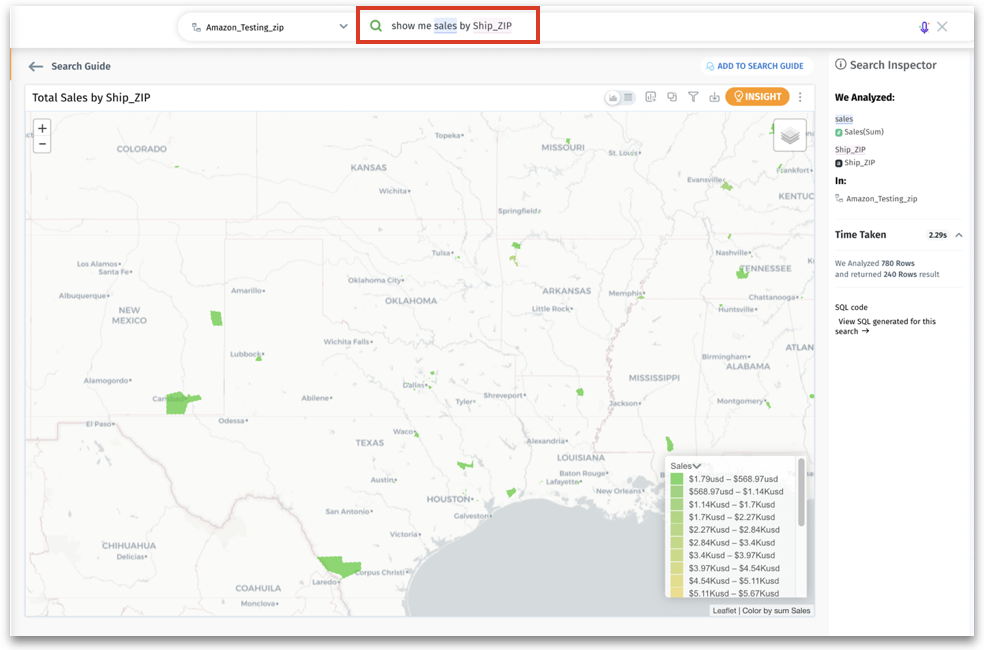Zoom in on the map
The width and height of the screenshot is (984, 650).
[42, 128]
